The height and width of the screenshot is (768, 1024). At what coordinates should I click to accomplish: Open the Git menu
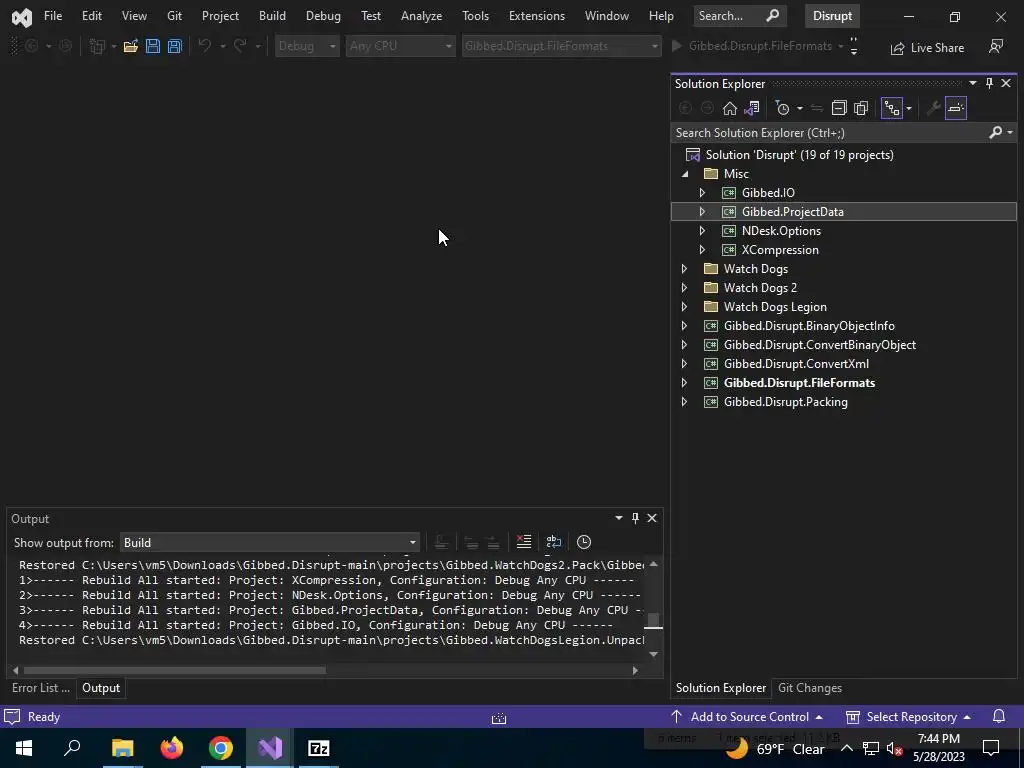(174, 16)
